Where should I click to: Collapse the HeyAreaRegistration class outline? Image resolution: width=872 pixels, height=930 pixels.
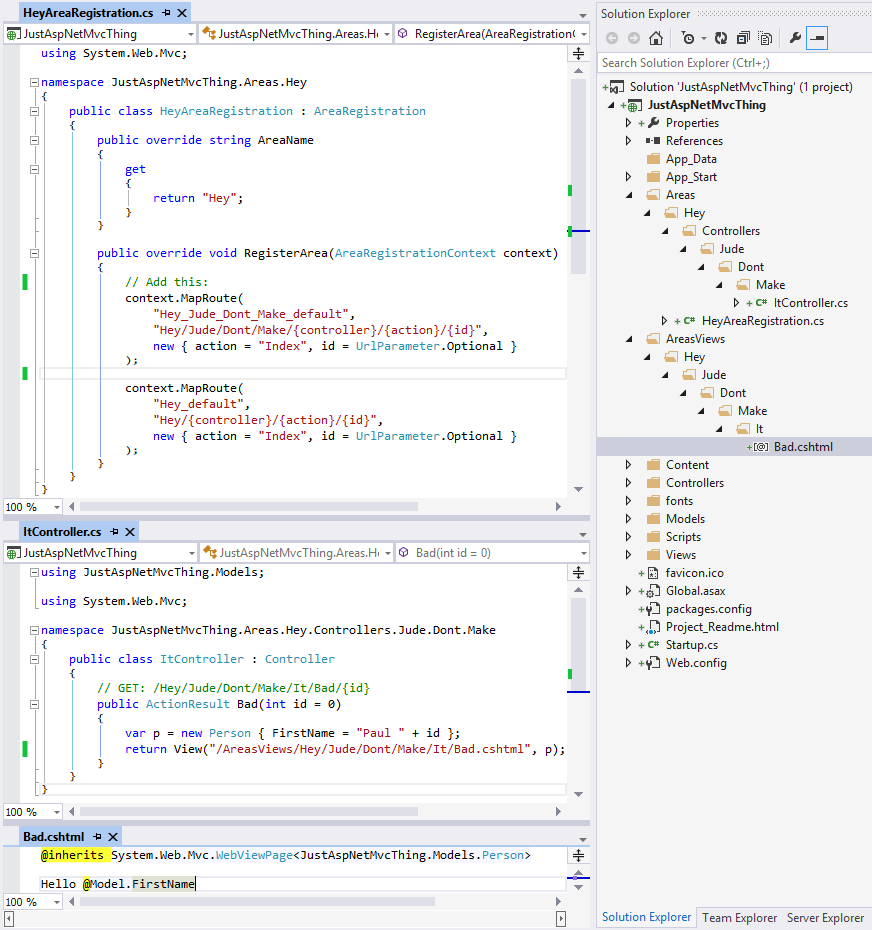click(x=34, y=111)
